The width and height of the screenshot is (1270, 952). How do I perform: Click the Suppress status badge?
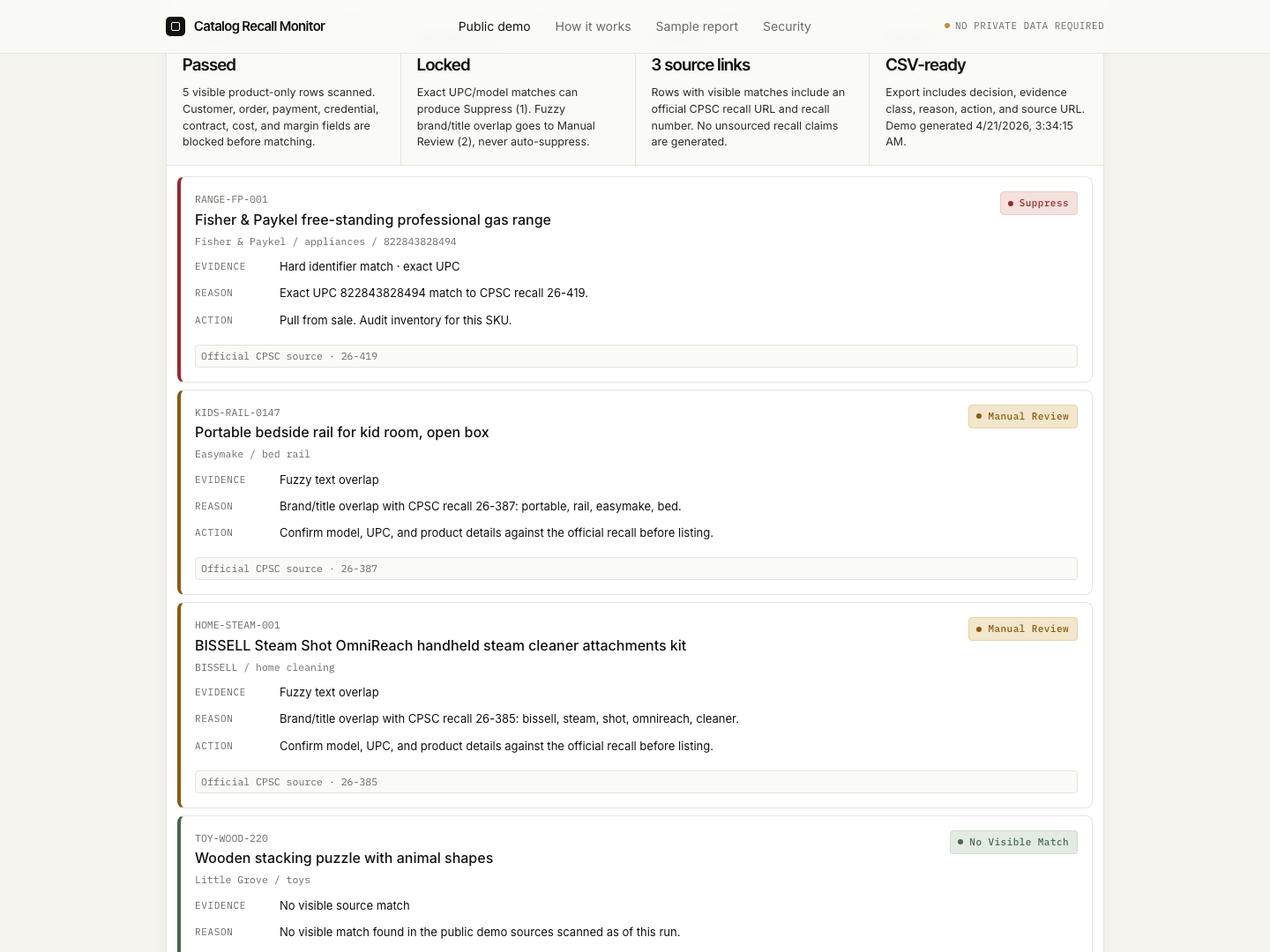(1038, 204)
